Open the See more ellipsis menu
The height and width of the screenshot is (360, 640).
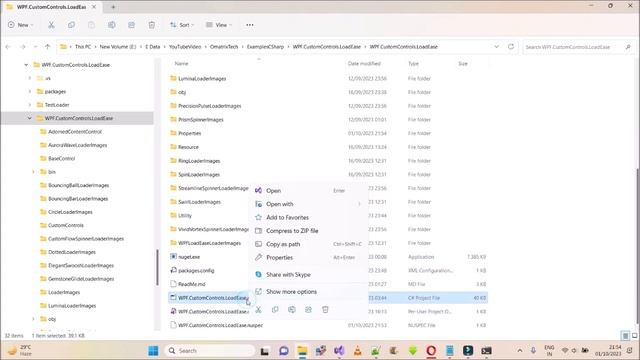point(250,25)
